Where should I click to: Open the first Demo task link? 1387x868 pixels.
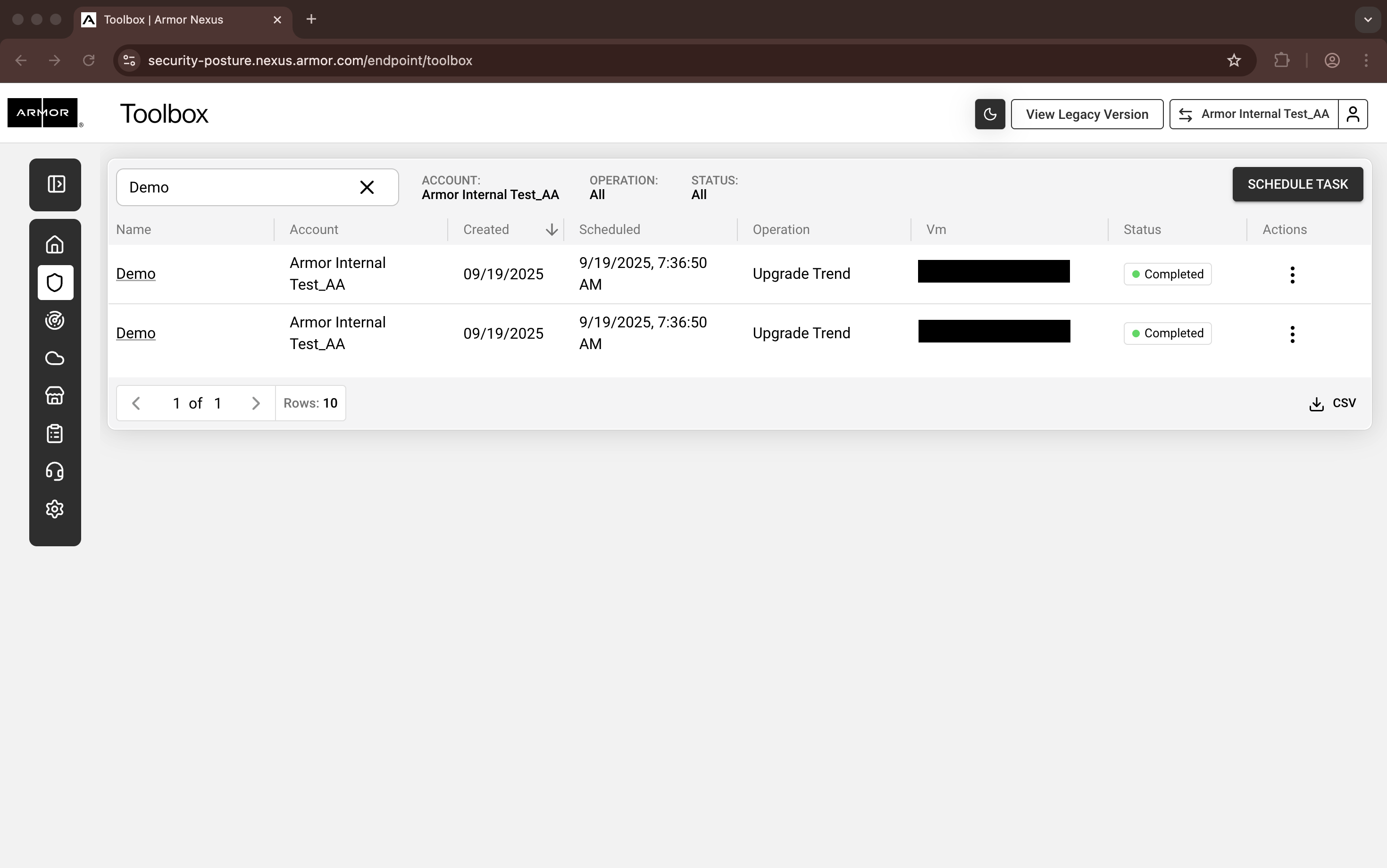pyautogui.click(x=135, y=274)
